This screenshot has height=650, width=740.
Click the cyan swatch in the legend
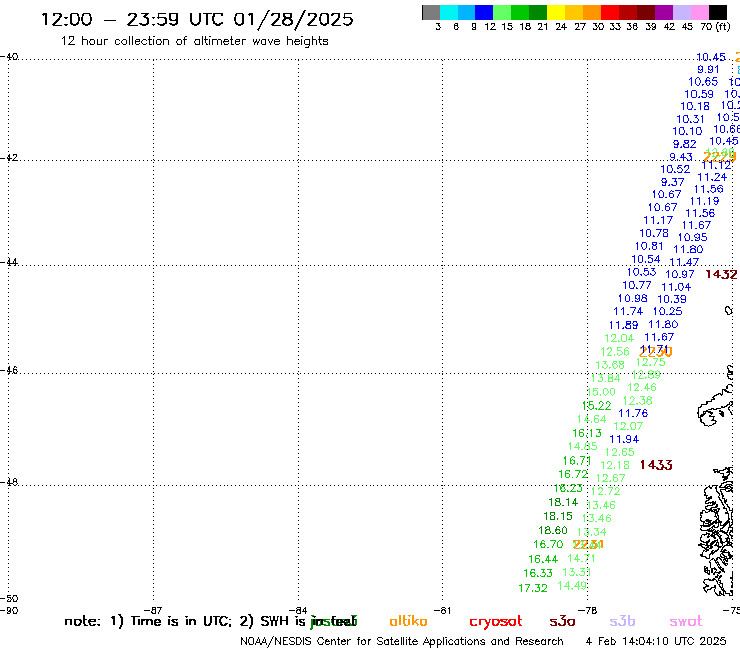[449, 12]
